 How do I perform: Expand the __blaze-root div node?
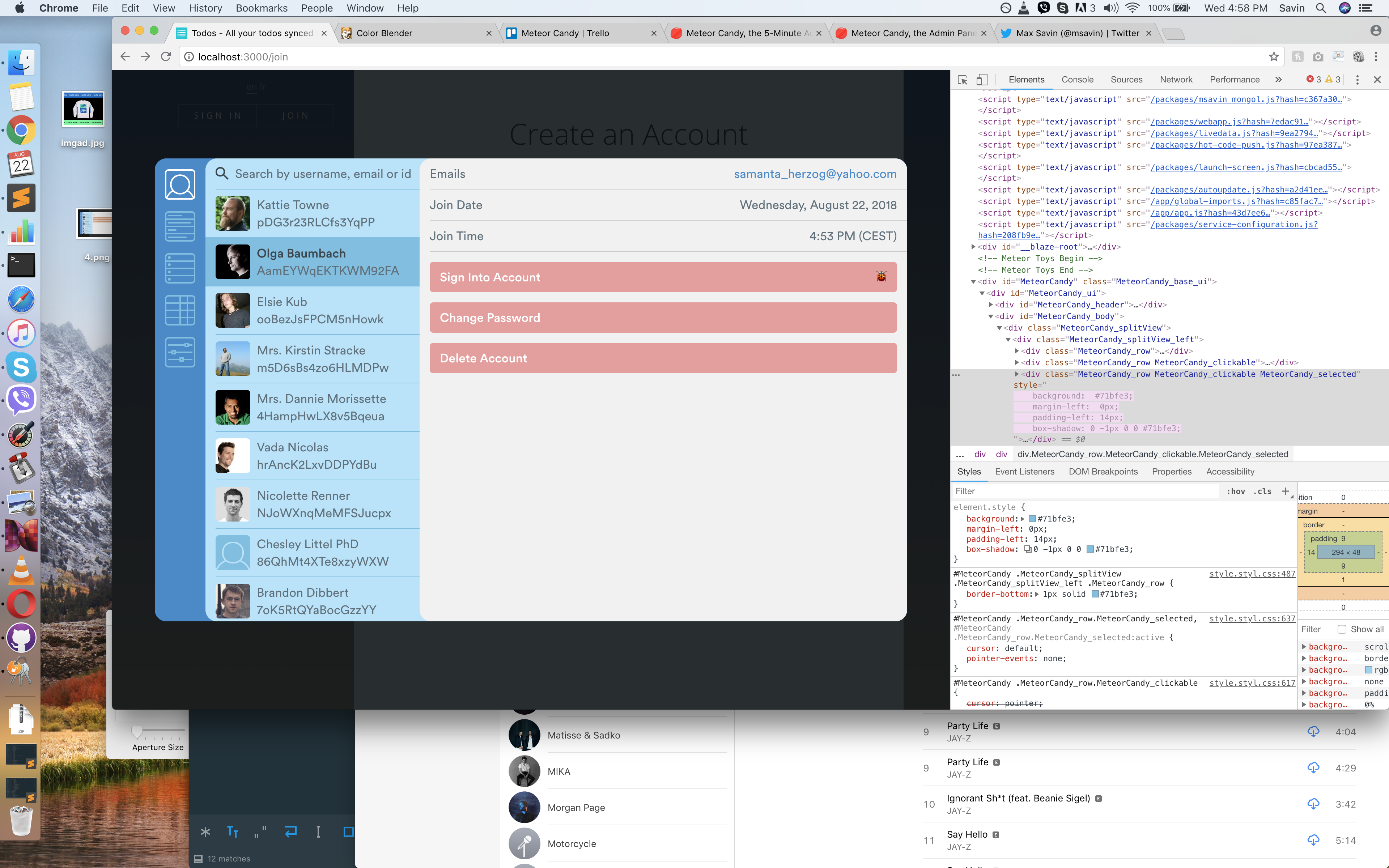pos(973,247)
